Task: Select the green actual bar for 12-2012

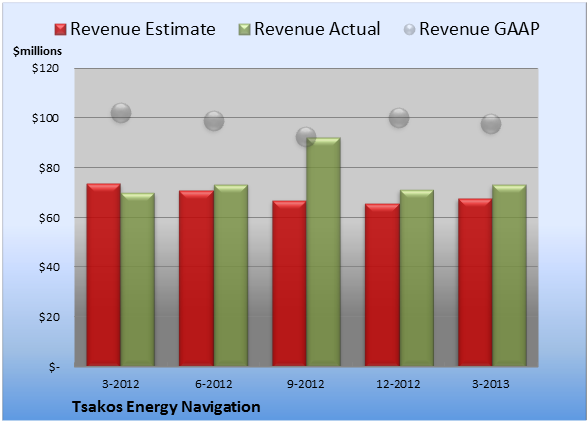Action: coord(417,278)
